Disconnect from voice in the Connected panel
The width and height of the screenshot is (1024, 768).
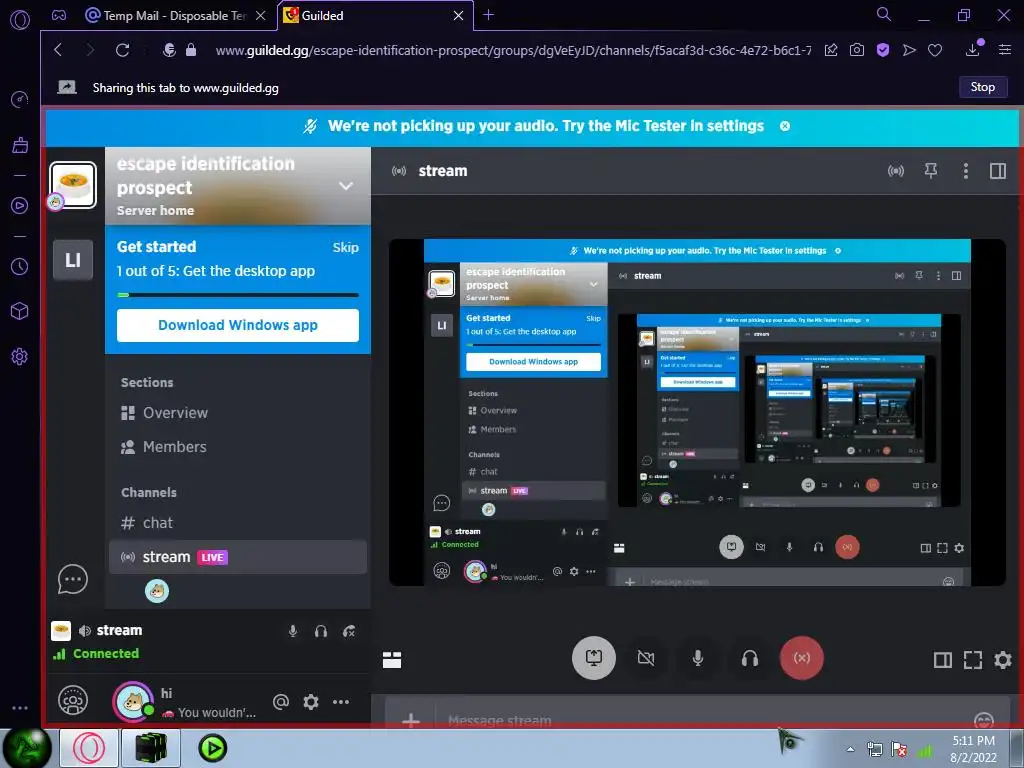pos(349,631)
